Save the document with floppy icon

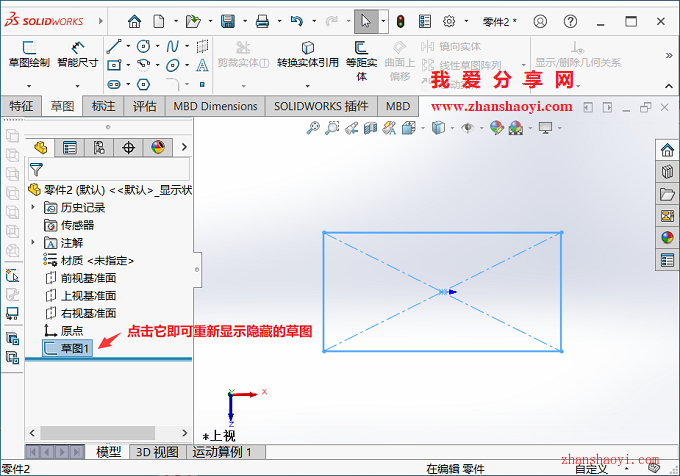228,21
